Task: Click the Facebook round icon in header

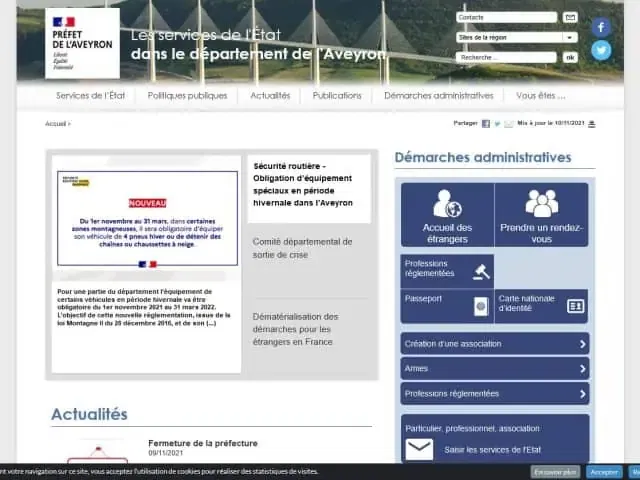Action: (601, 27)
